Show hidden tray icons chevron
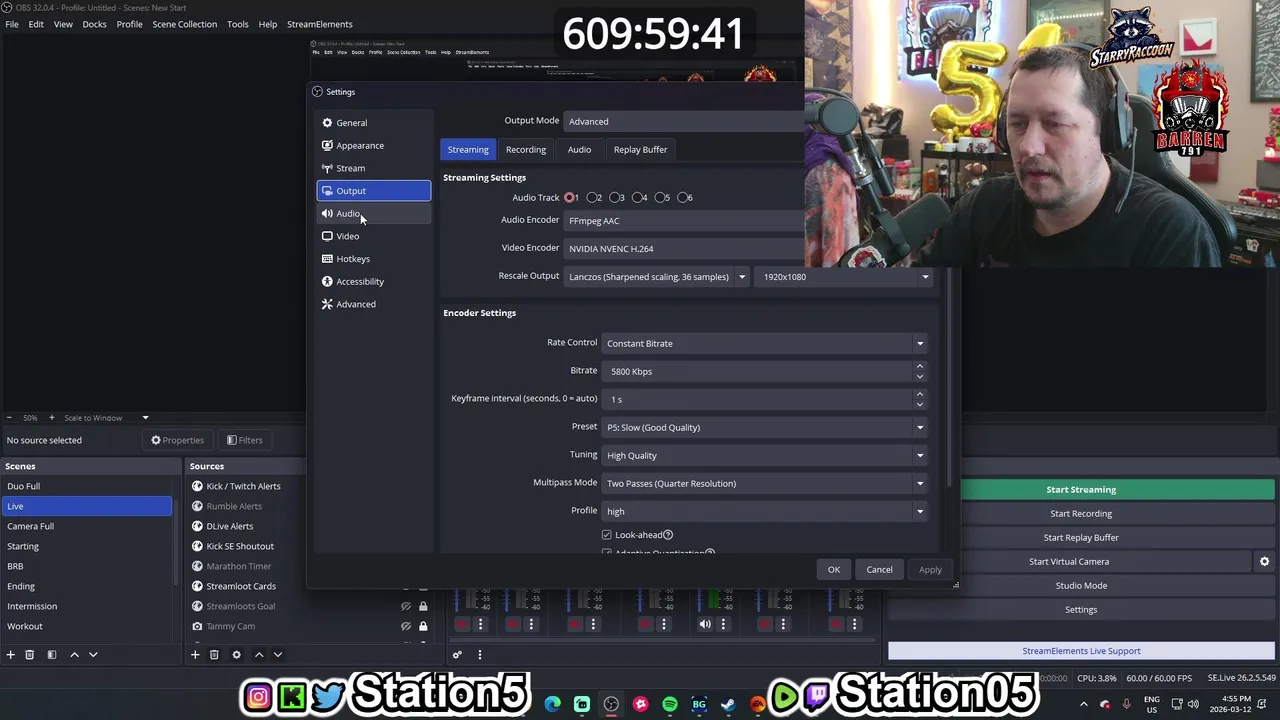 click(x=1083, y=704)
